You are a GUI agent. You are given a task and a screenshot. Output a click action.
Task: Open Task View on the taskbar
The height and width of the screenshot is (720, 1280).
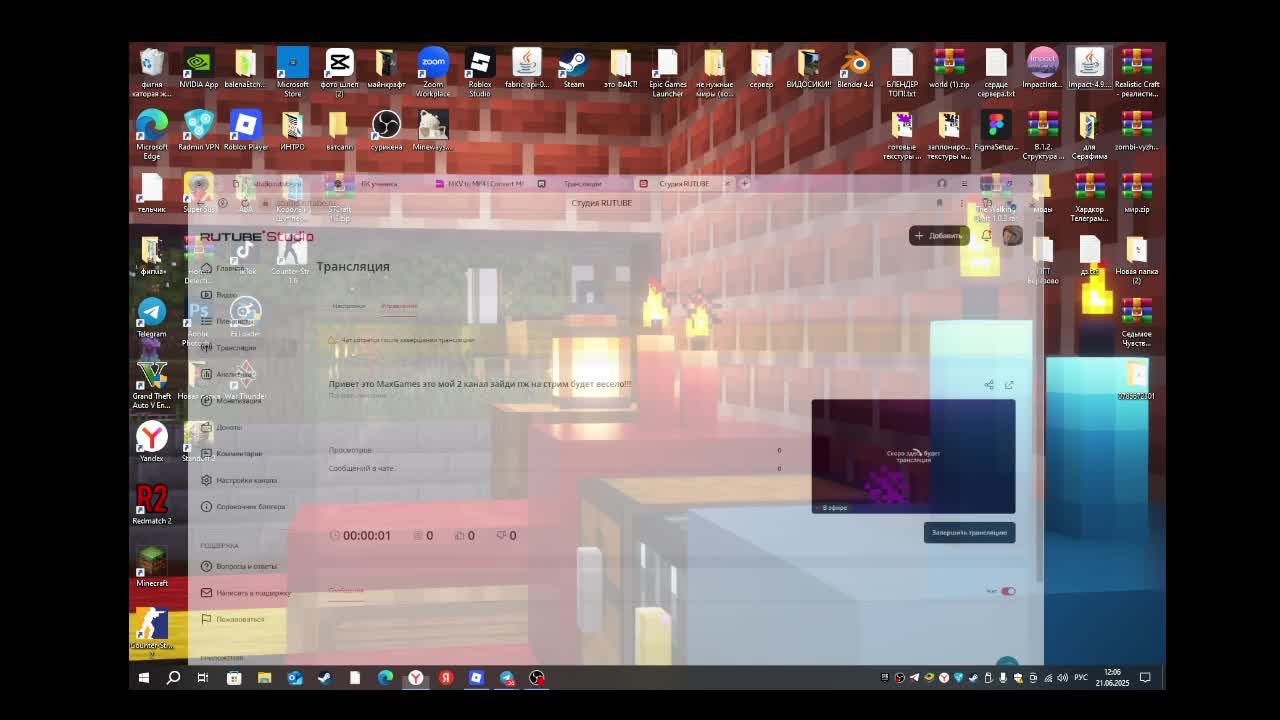pos(202,678)
